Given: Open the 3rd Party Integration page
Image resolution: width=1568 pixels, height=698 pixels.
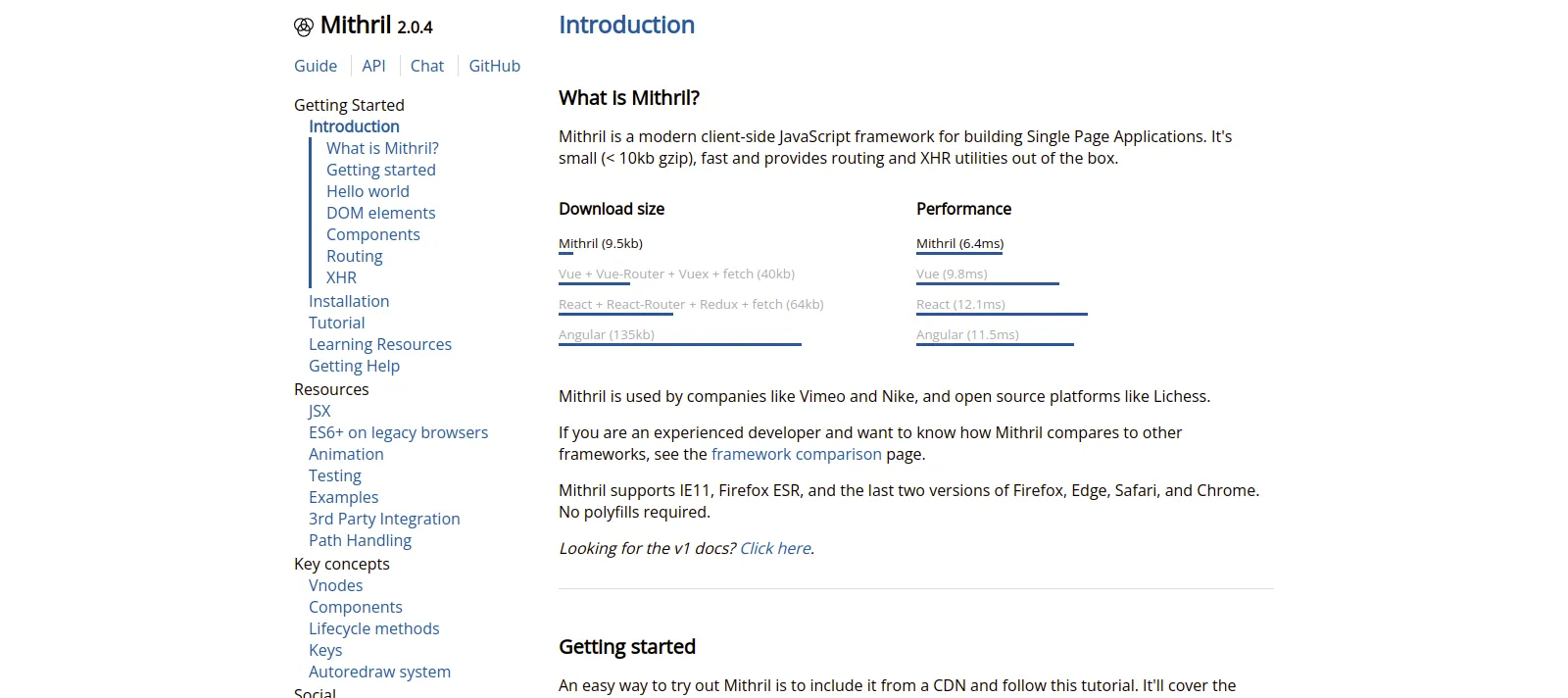Looking at the screenshot, I should tap(384, 519).
